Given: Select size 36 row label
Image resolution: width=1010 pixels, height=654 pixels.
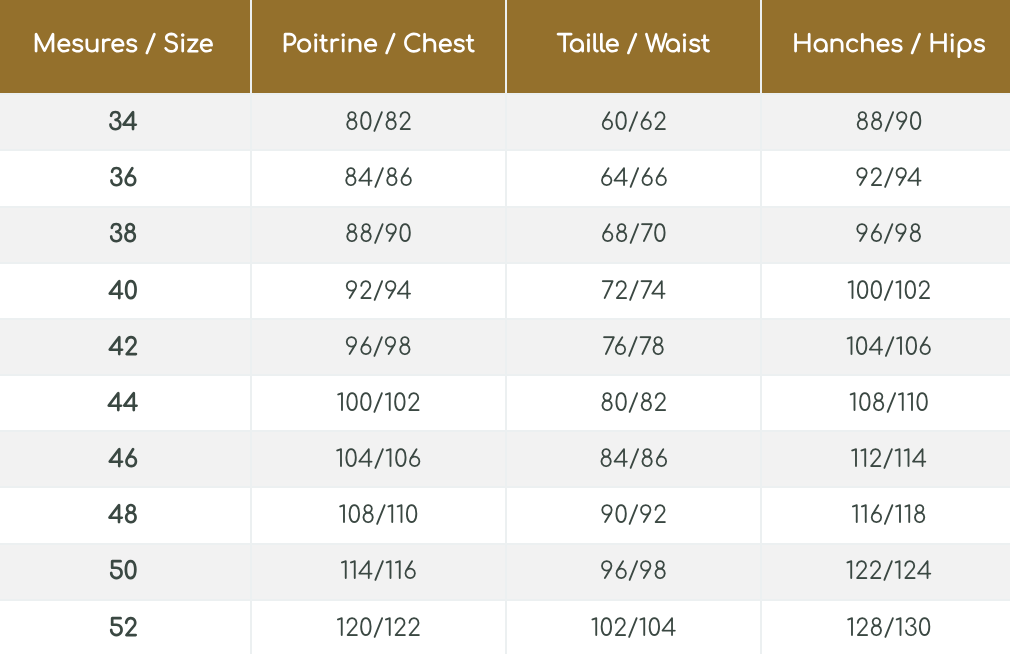Looking at the screenshot, I should 123,178.
